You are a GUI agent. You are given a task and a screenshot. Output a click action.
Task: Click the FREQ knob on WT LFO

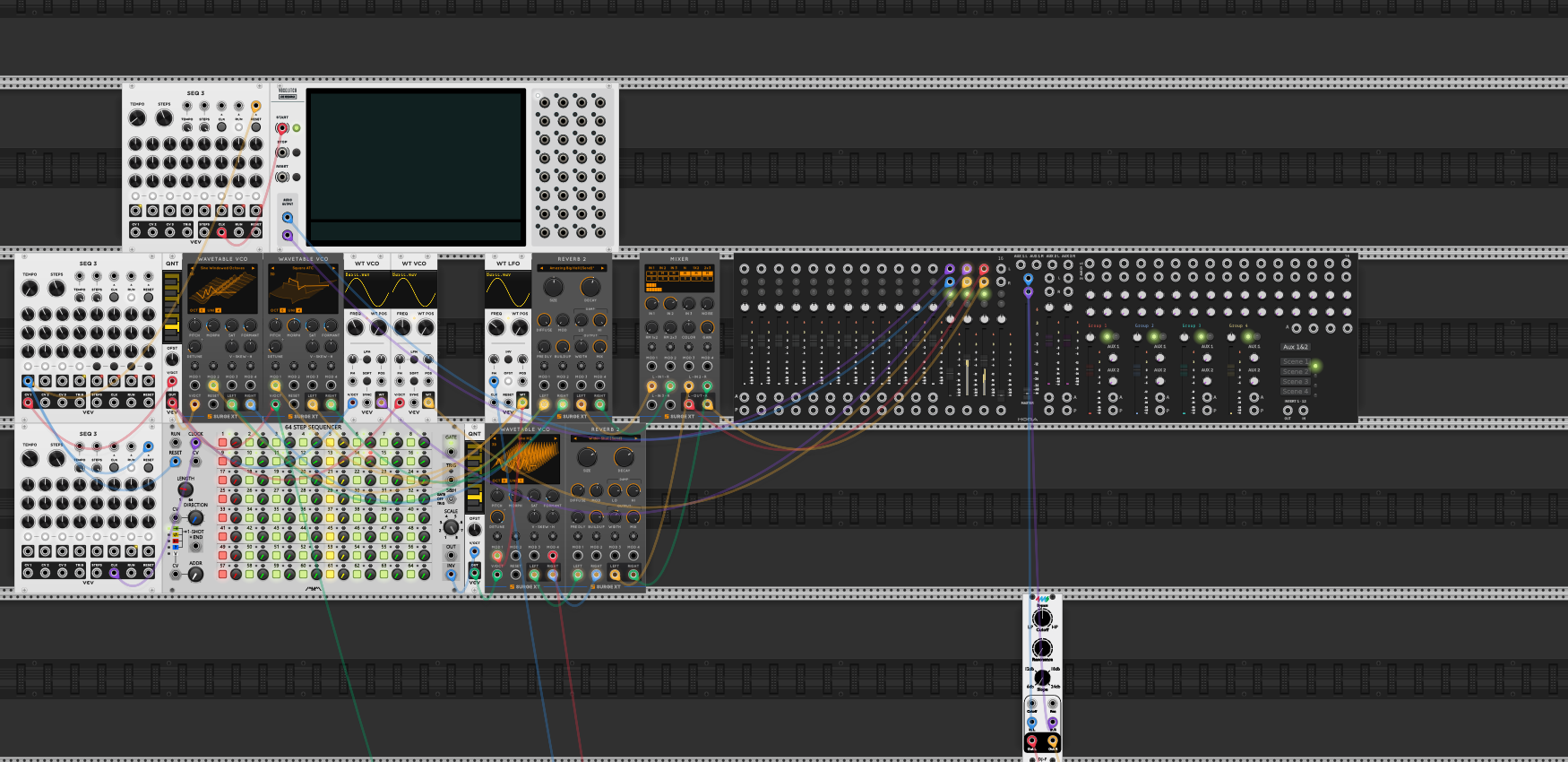click(496, 327)
